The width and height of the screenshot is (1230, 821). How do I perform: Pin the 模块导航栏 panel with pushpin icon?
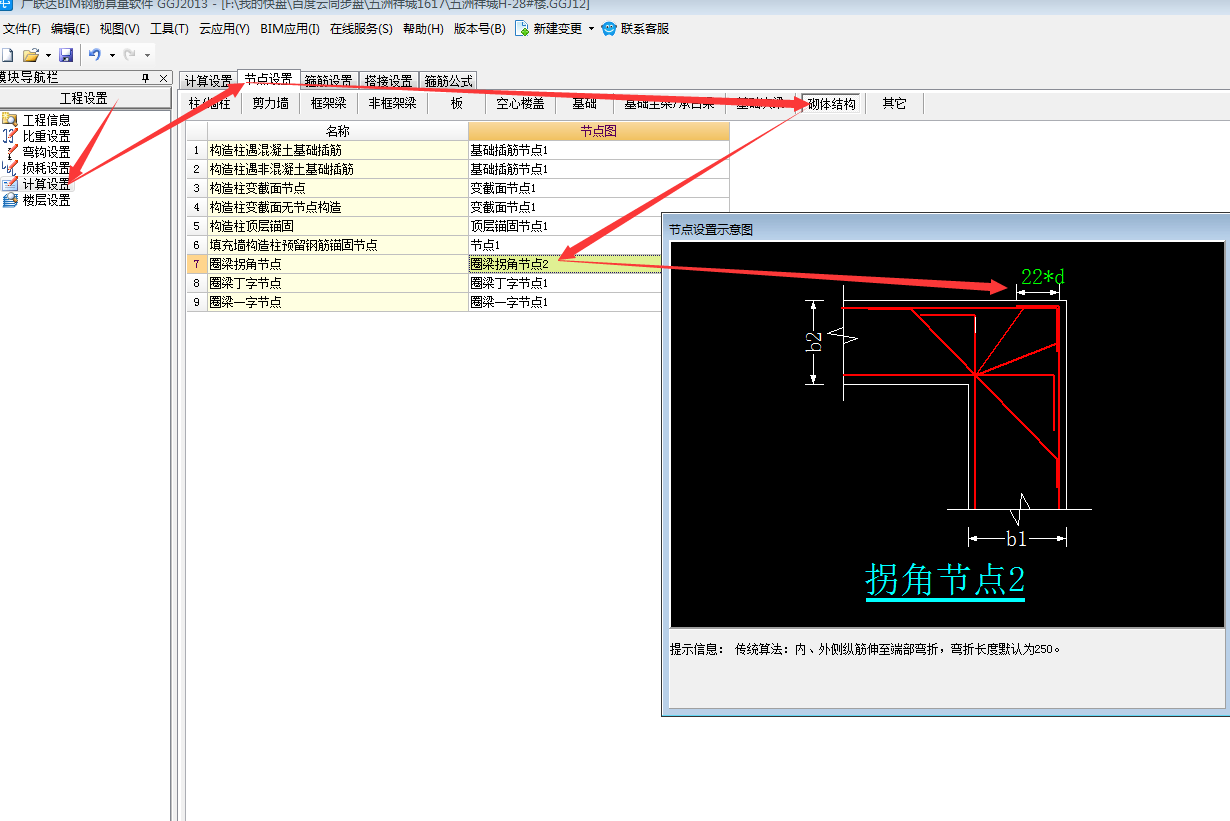pos(145,78)
